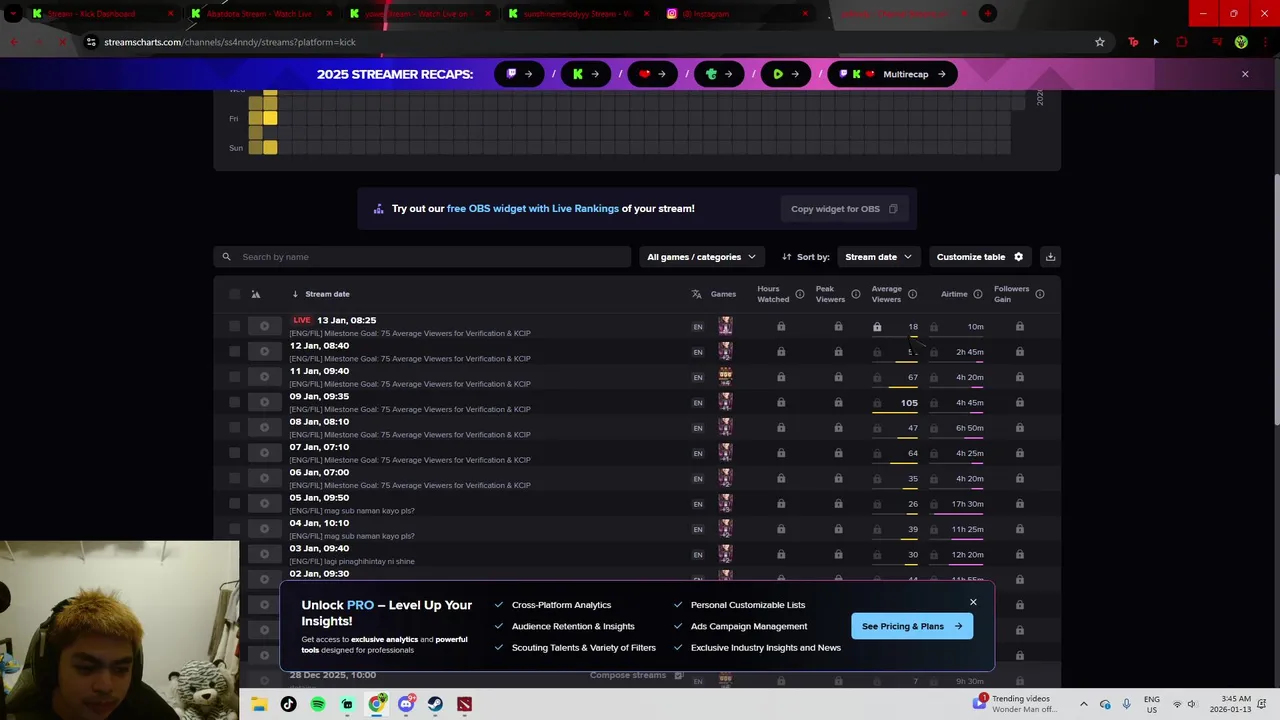Show info for Peak Viewers column
Viewport: 1280px width, 720px height.
coord(856,294)
